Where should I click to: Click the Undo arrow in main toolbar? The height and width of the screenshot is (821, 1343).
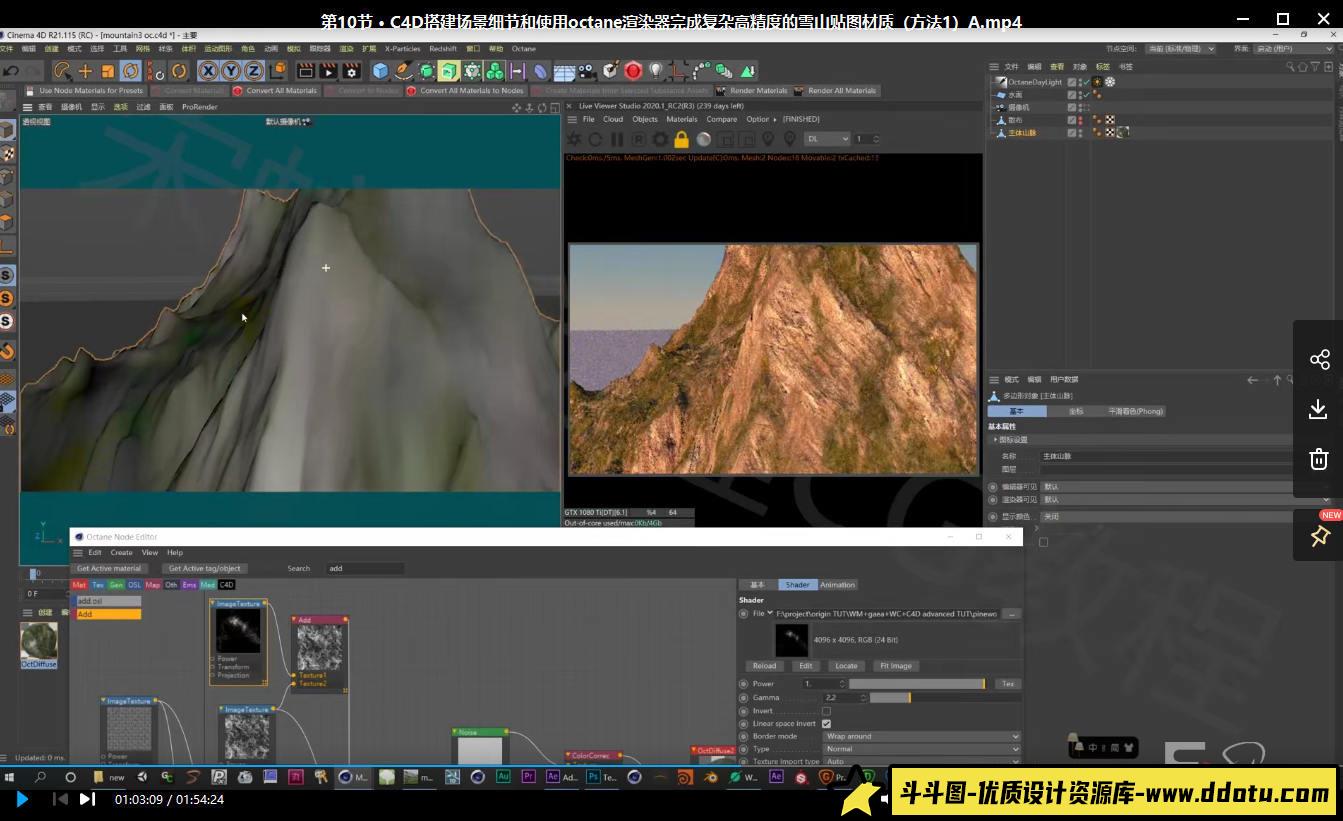tap(11, 71)
